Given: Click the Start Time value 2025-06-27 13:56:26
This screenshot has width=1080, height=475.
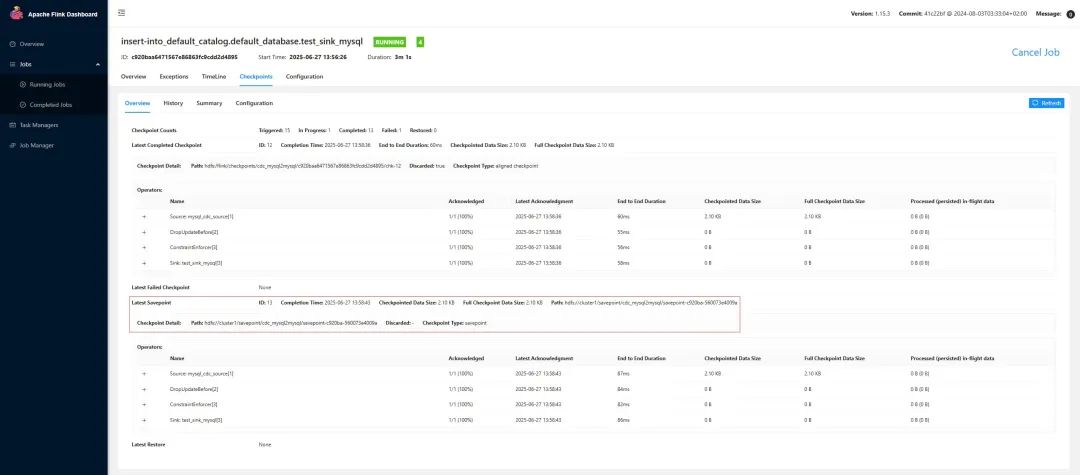Looking at the screenshot, I should pos(318,57).
